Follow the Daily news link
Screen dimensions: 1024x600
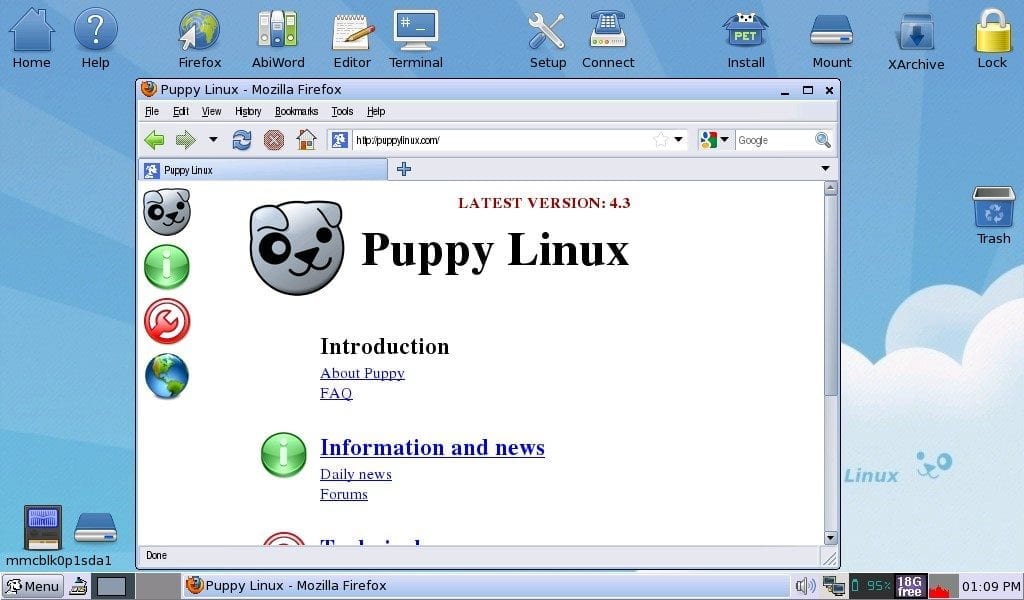pos(356,474)
